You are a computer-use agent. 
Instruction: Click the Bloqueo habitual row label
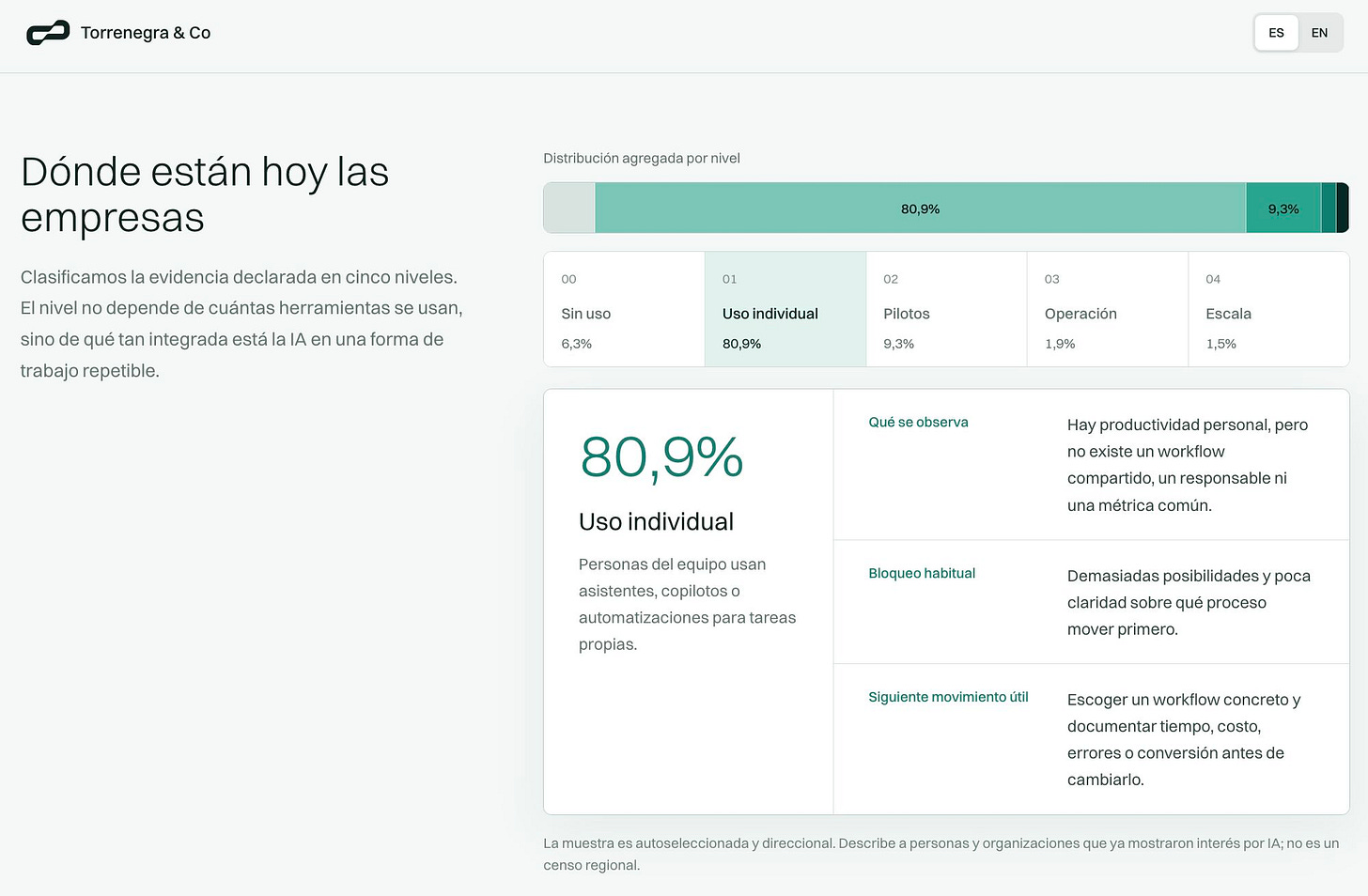coord(922,573)
